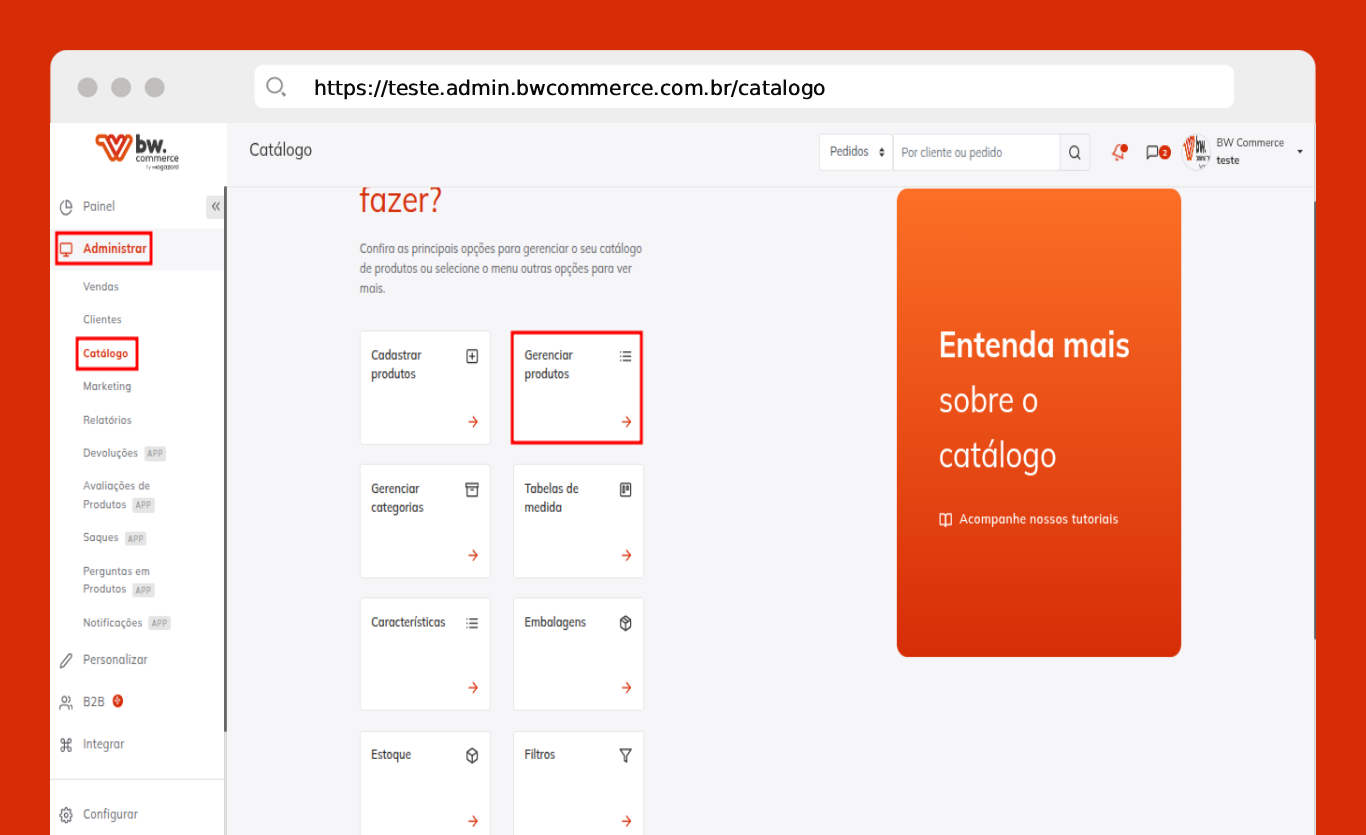The width and height of the screenshot is (1366, 835).
Task: Open the Tabelas de medida card
Action: 578,520
